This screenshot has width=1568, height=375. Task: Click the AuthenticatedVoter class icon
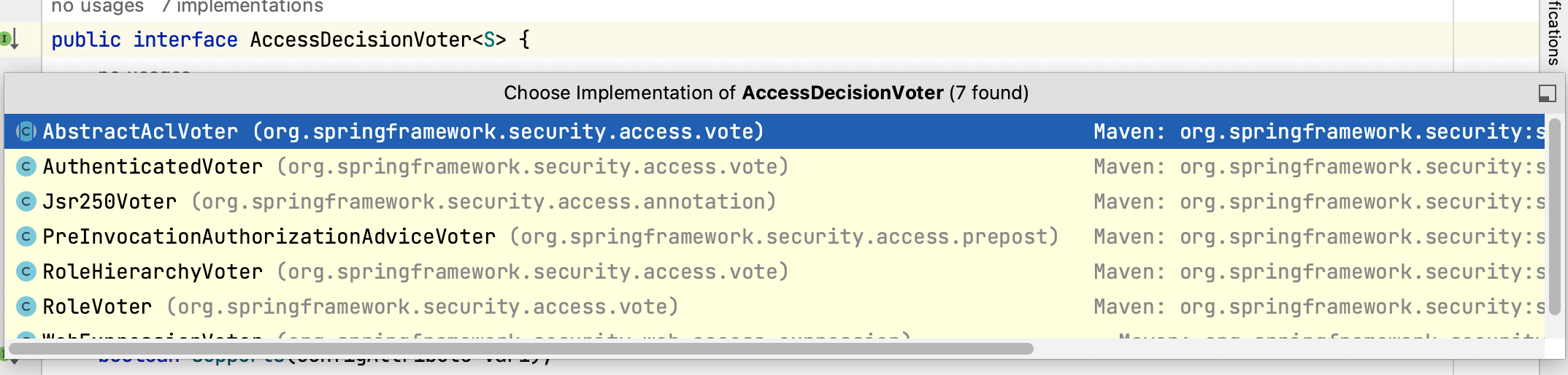point(26,167)
